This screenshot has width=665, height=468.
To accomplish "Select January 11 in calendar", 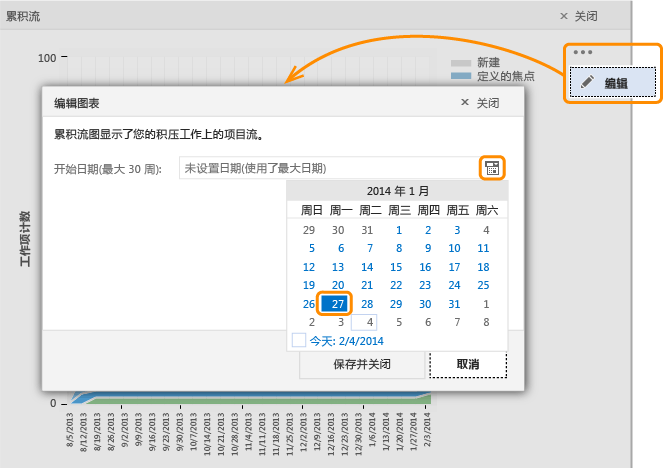I will 483,248.
